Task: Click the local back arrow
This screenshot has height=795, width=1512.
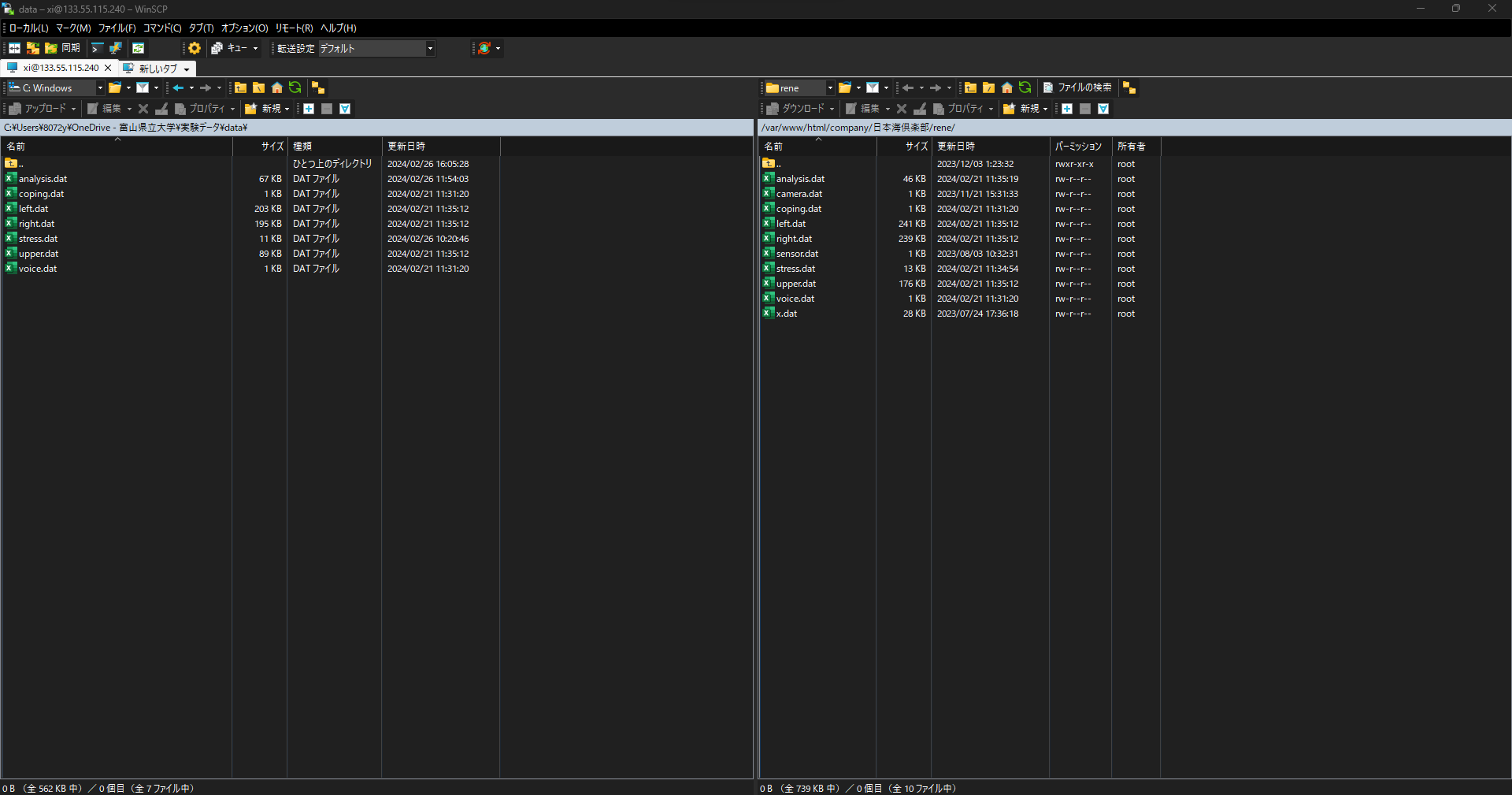Action: tap(178, 87)
